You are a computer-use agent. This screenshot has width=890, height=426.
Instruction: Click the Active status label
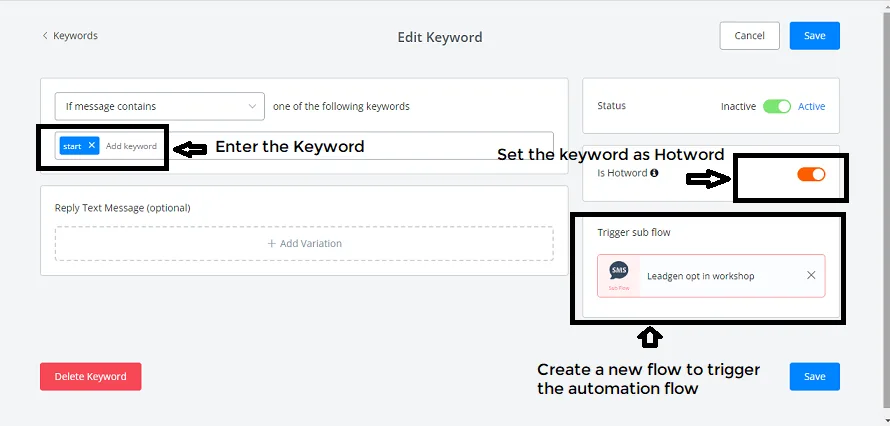pyautogui.click(x=812, y=106)
